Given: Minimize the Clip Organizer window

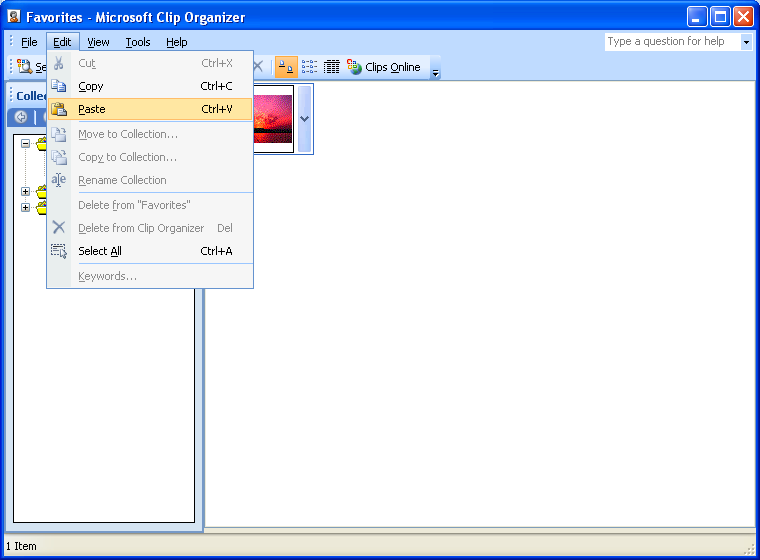Looking at the screenshot, I should coord(697,17).
